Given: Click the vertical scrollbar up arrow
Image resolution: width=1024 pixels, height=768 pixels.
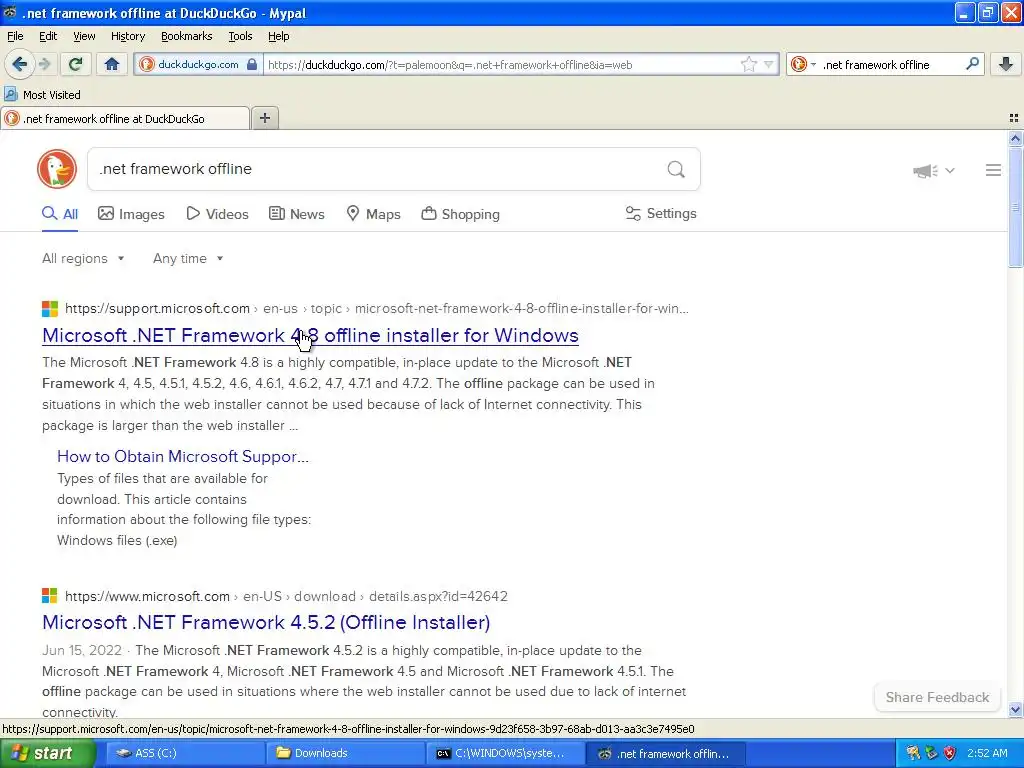Looking at the screenshot, I should (x=1015, y=138).
